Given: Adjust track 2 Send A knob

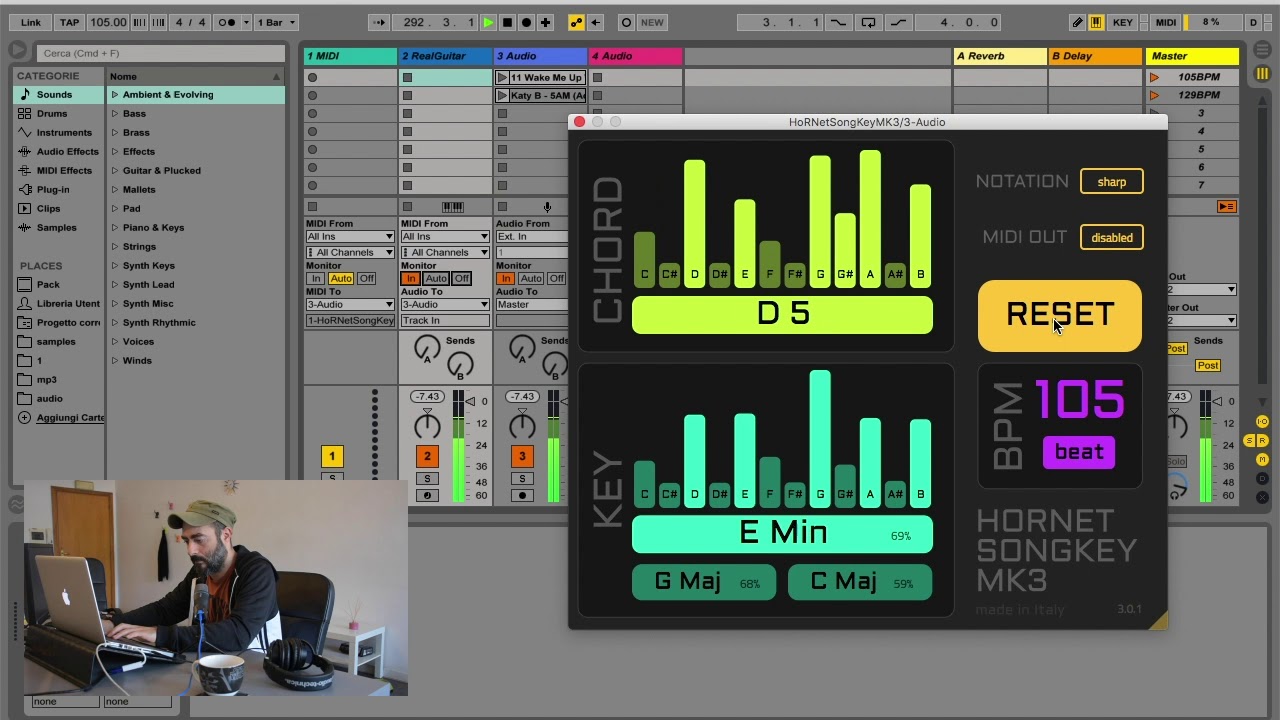Looking at the screenshot, I should pyautogui.click(x=427, y=348).
